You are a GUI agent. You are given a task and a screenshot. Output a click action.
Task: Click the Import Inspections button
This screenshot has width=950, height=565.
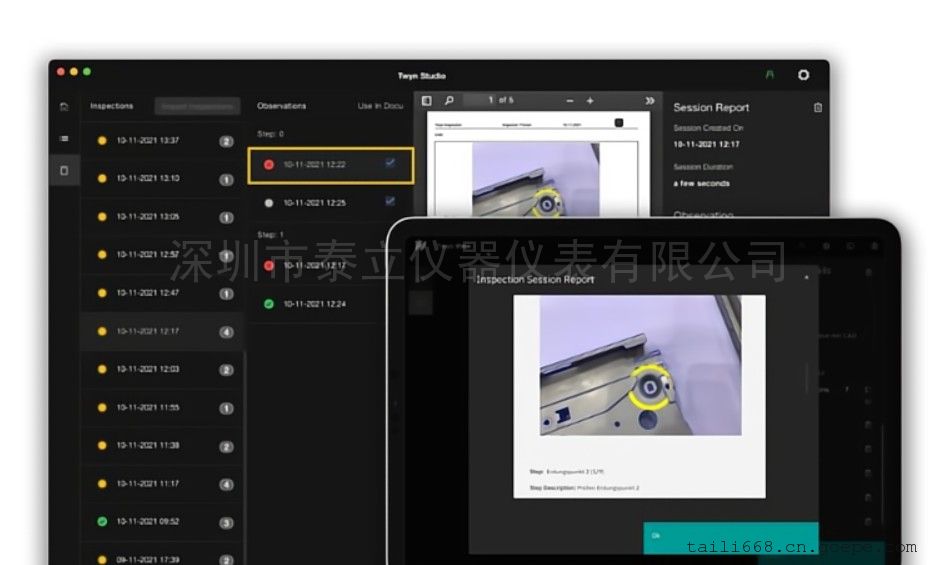tap(197, 106)
